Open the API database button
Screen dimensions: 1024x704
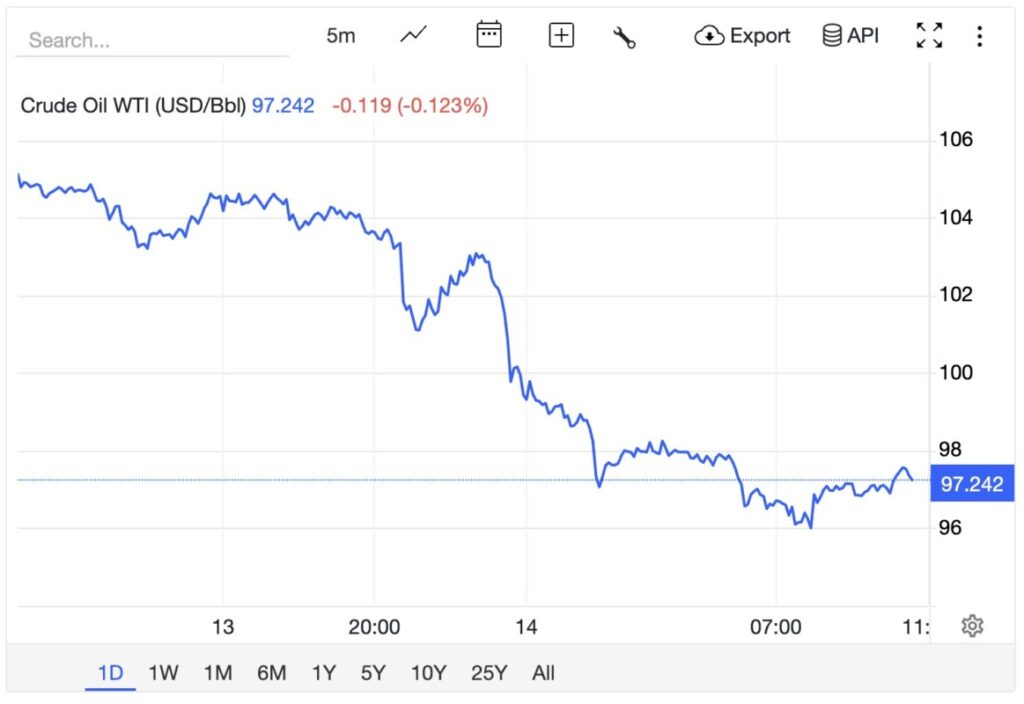click(x=850, y=36)
